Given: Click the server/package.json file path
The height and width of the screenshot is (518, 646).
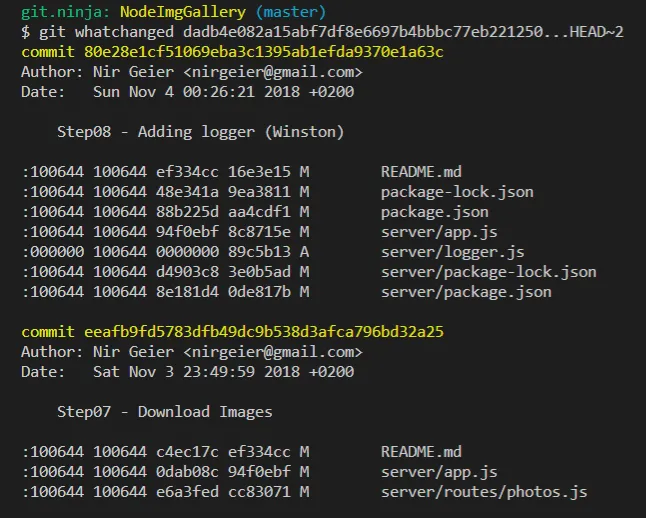Looking at the screenshot, I should click(x=466, y=291).
